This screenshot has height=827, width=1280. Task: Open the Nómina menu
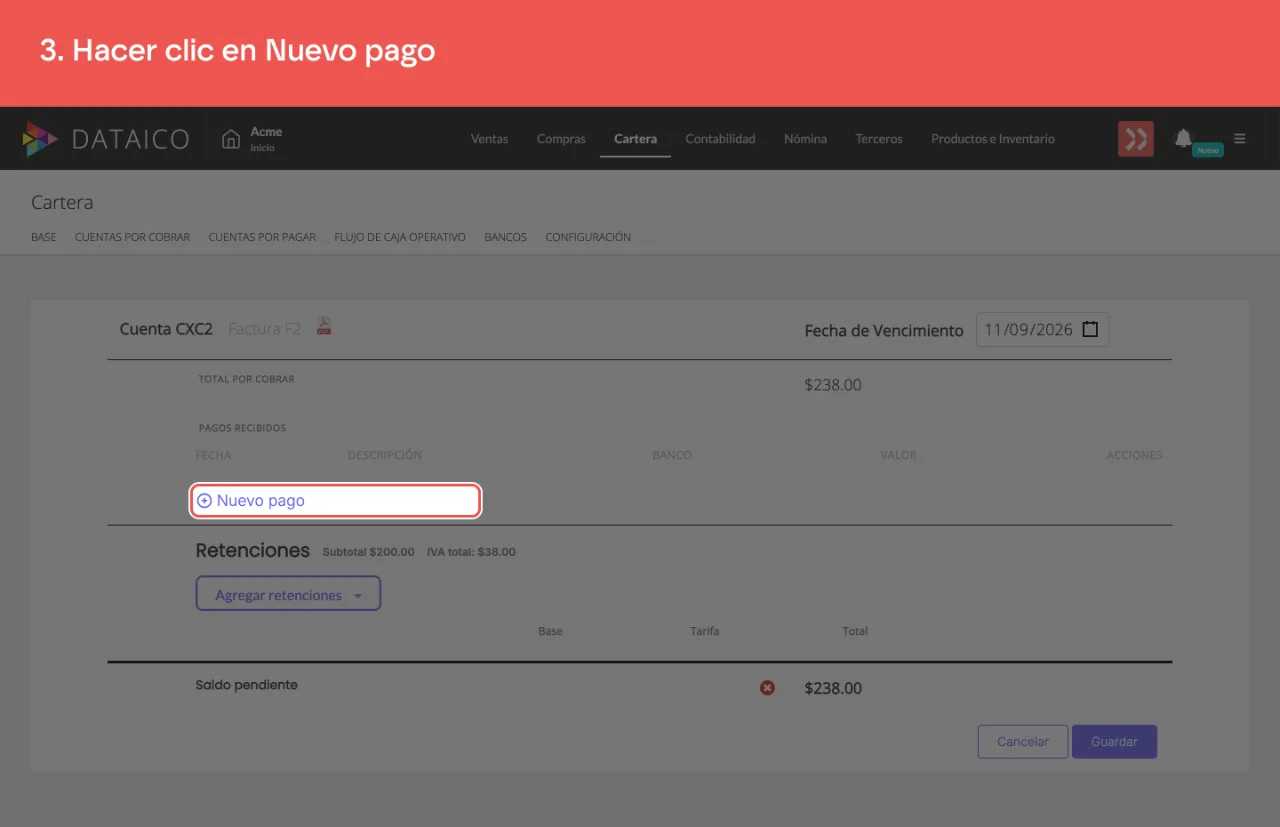point(805,139)
